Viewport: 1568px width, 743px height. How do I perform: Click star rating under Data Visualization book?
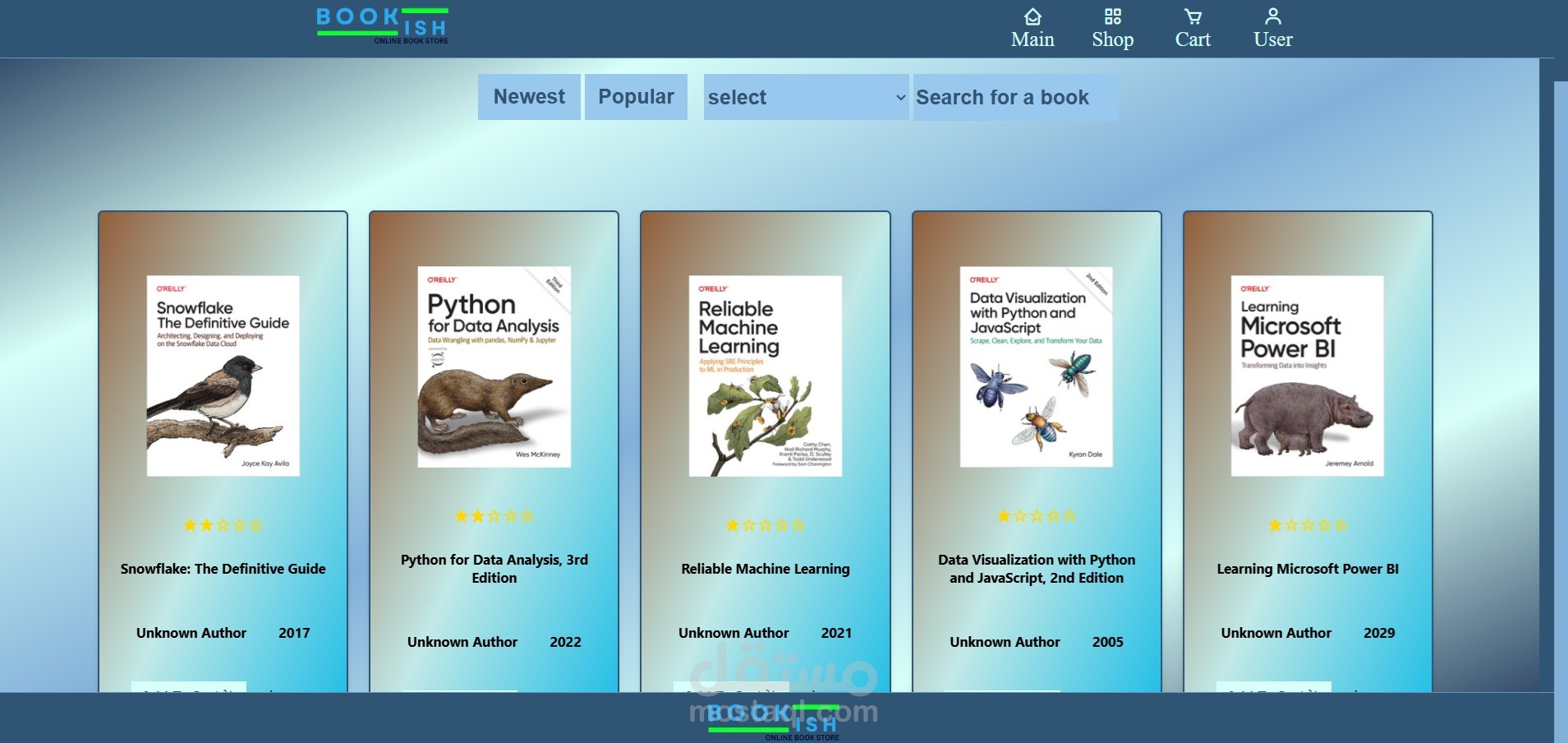coord(1037,516)
